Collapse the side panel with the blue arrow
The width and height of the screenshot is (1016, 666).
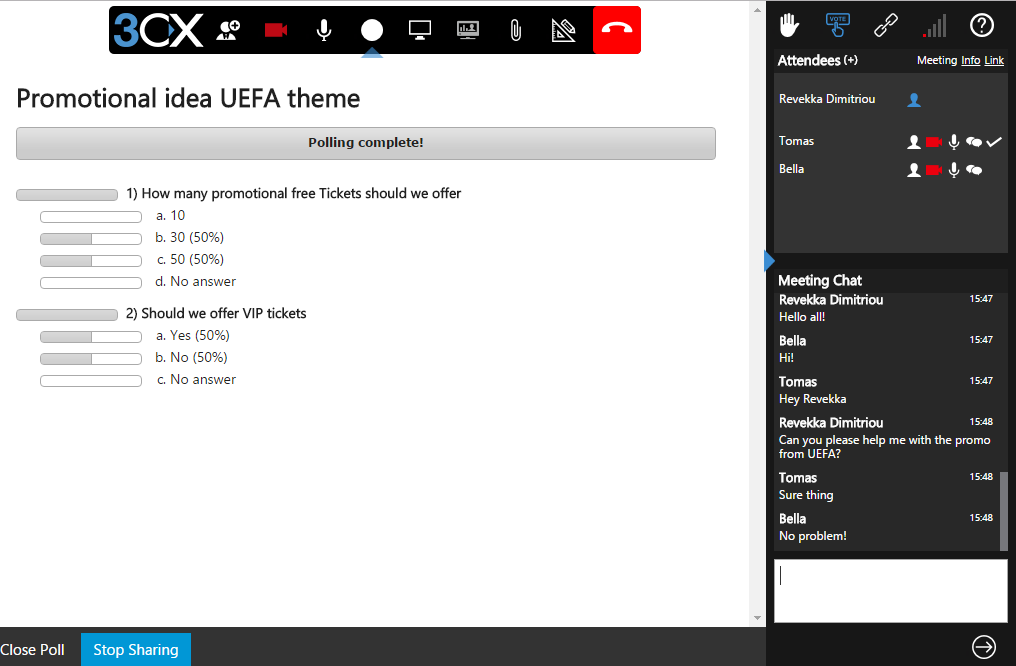click(769, 261)
